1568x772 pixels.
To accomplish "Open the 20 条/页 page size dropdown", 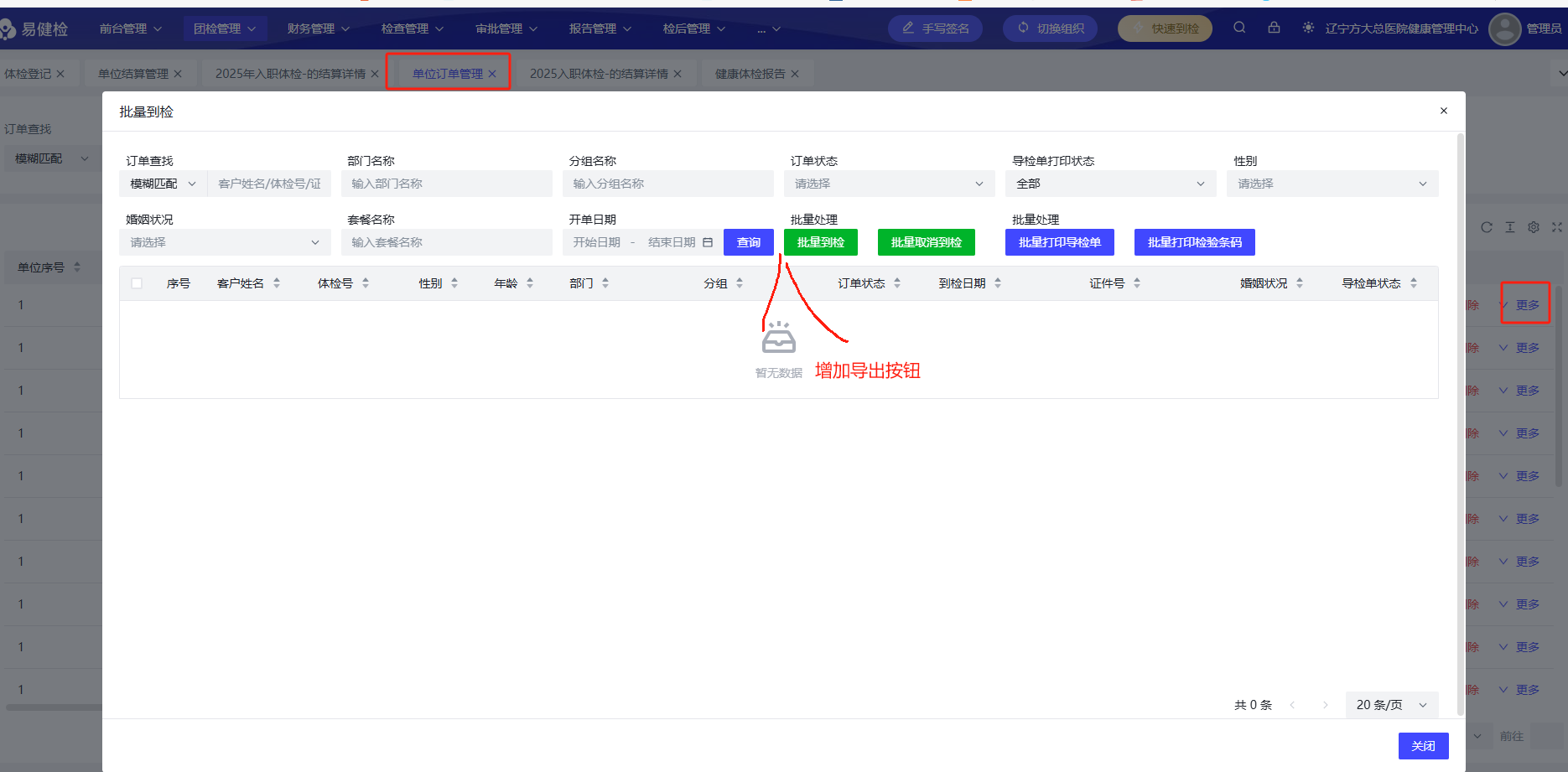I will (1392, 705).
